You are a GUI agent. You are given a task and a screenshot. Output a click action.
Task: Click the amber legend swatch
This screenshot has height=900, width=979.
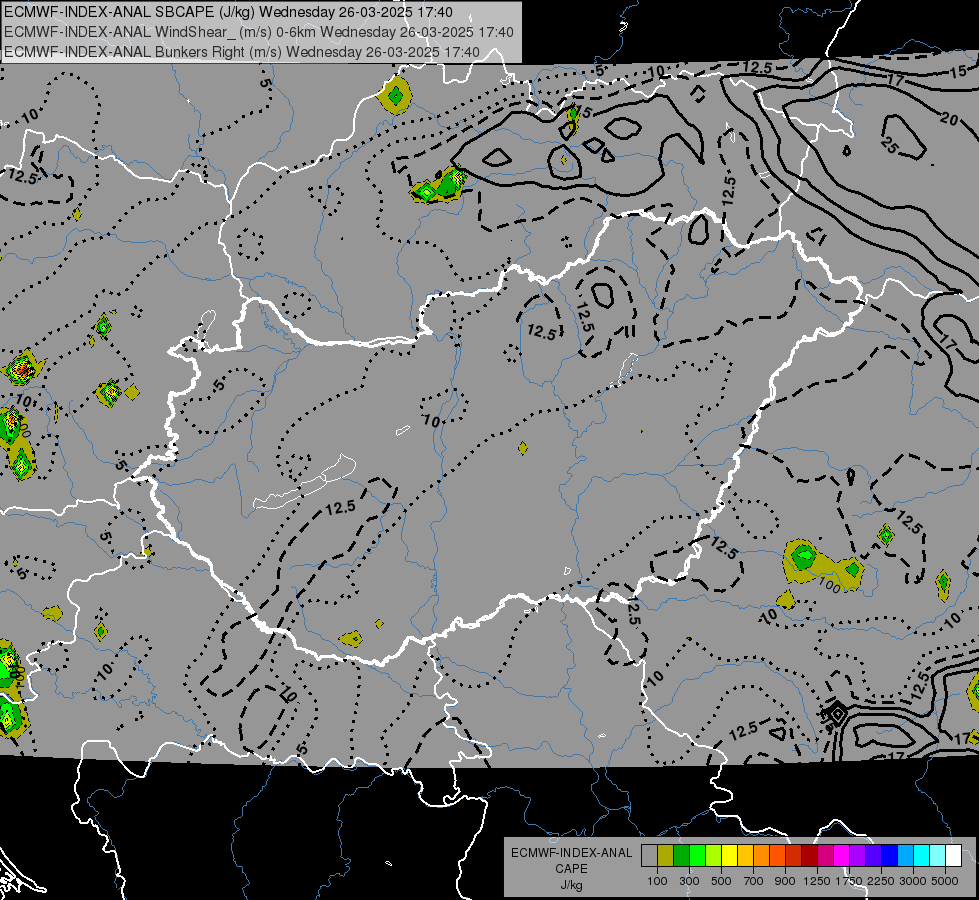pos(745,855)
